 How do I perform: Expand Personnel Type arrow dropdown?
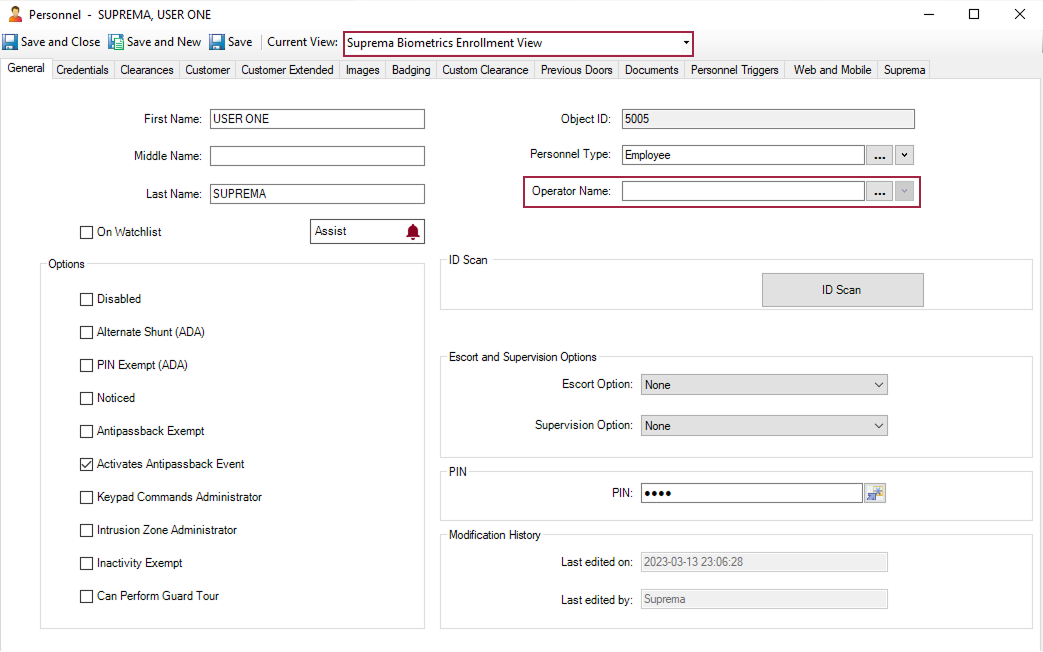coord(904,156)
